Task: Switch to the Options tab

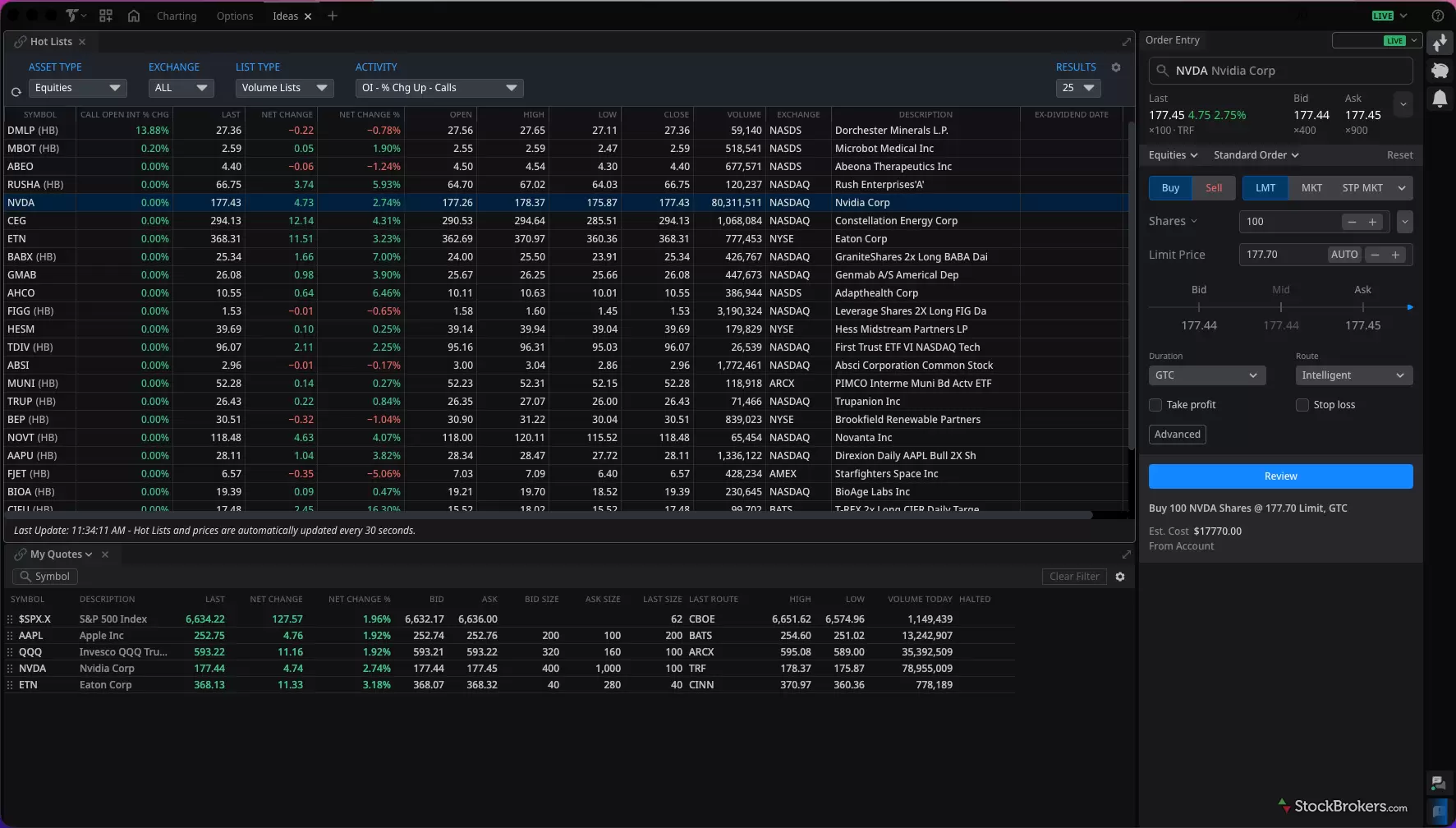Action: click(x=235, y=16)
